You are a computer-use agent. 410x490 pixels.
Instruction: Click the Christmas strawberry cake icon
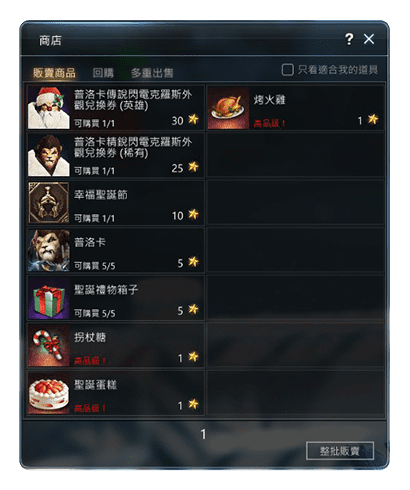(x=49, y=393)
